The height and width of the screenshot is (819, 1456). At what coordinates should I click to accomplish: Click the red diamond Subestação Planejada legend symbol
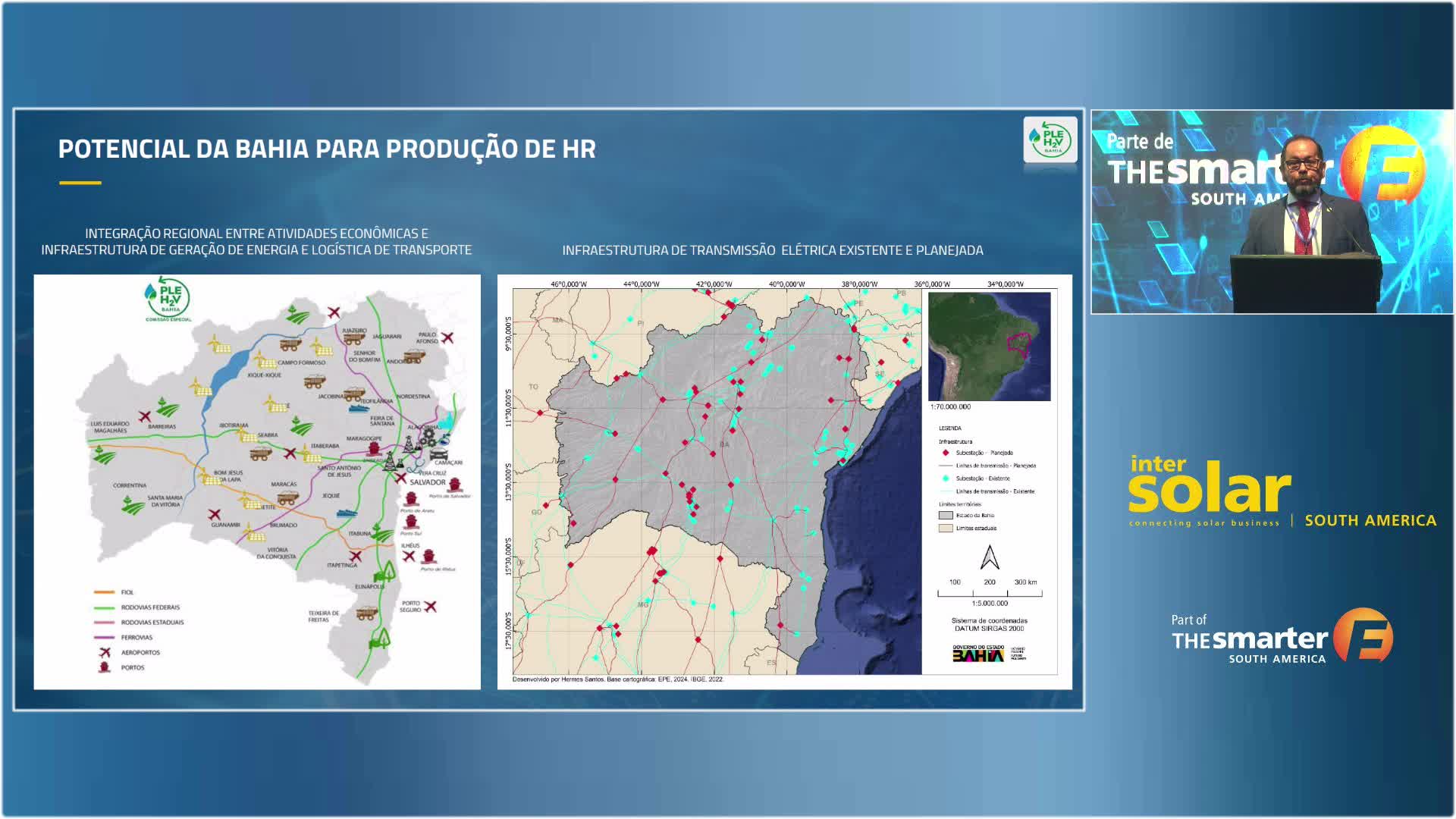pos(946,453)
